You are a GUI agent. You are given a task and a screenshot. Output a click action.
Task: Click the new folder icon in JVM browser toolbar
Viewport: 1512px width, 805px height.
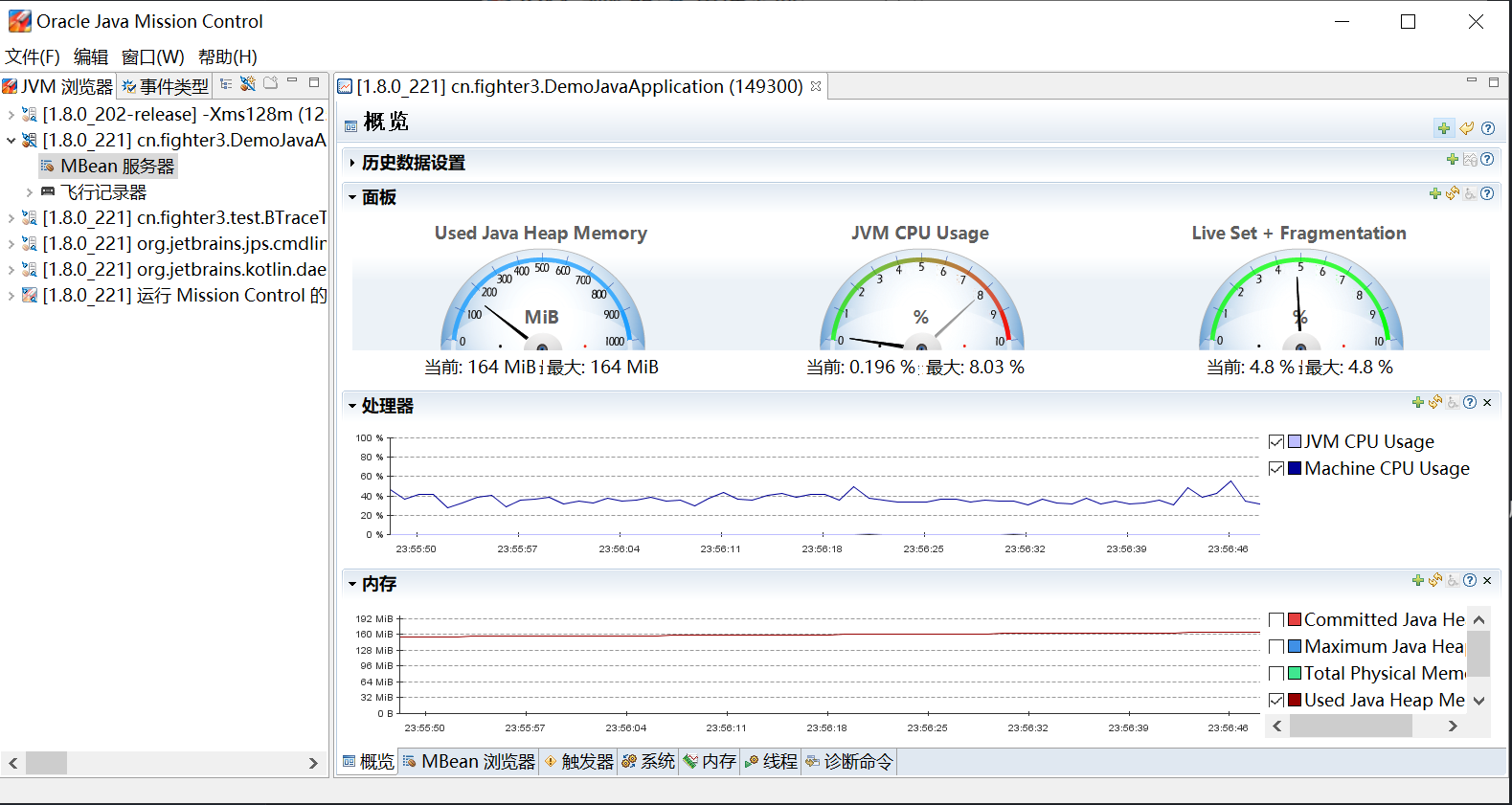point(271,83)
